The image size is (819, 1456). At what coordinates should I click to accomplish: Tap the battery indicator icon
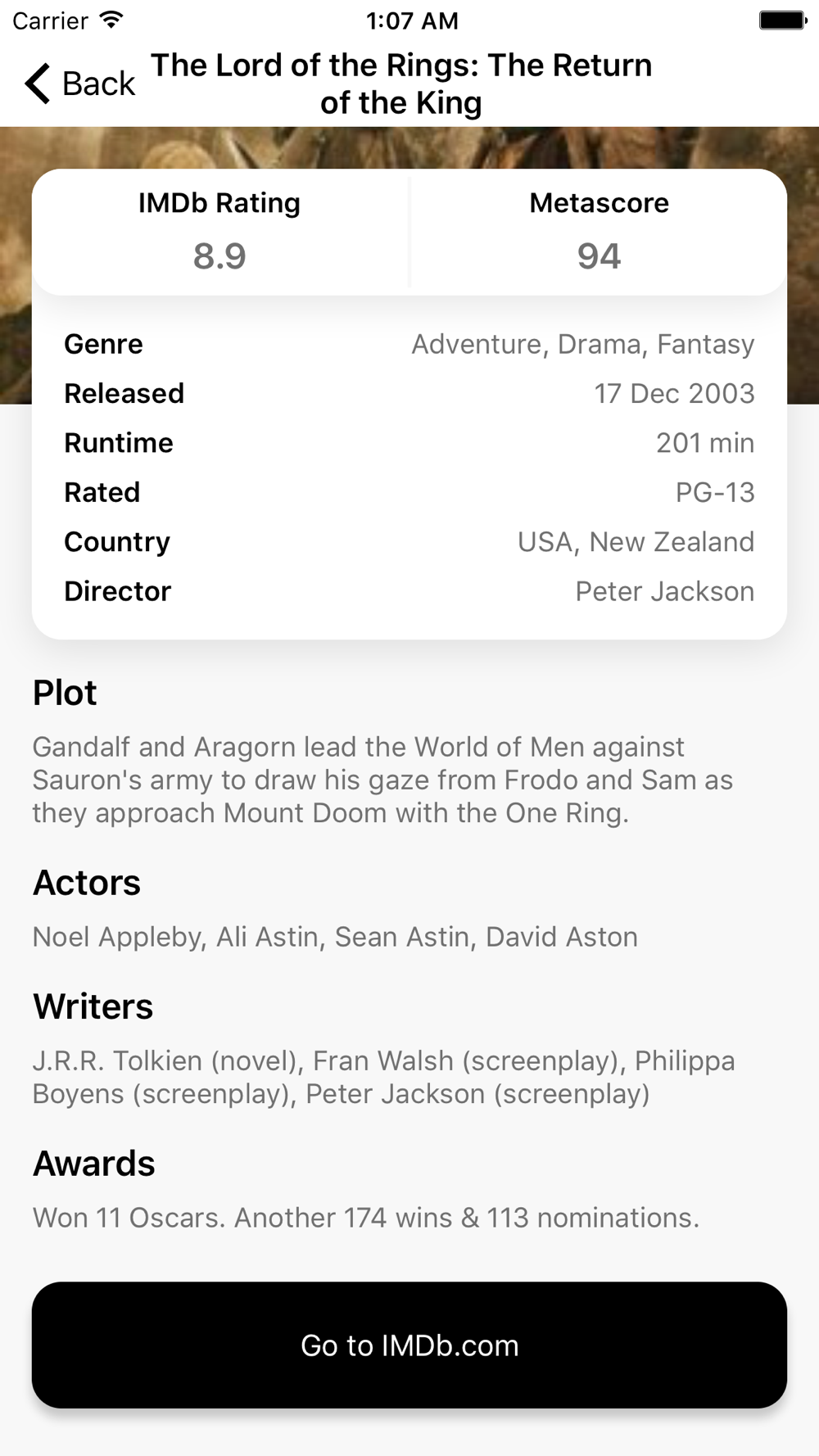pyautogui.click(x=783, y=20)
